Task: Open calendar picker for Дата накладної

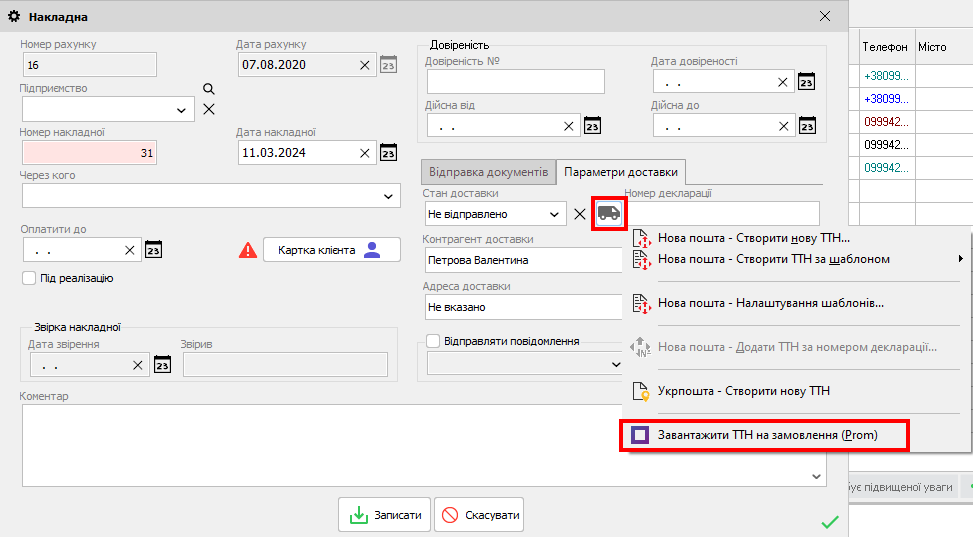Action: click(389, 153)
